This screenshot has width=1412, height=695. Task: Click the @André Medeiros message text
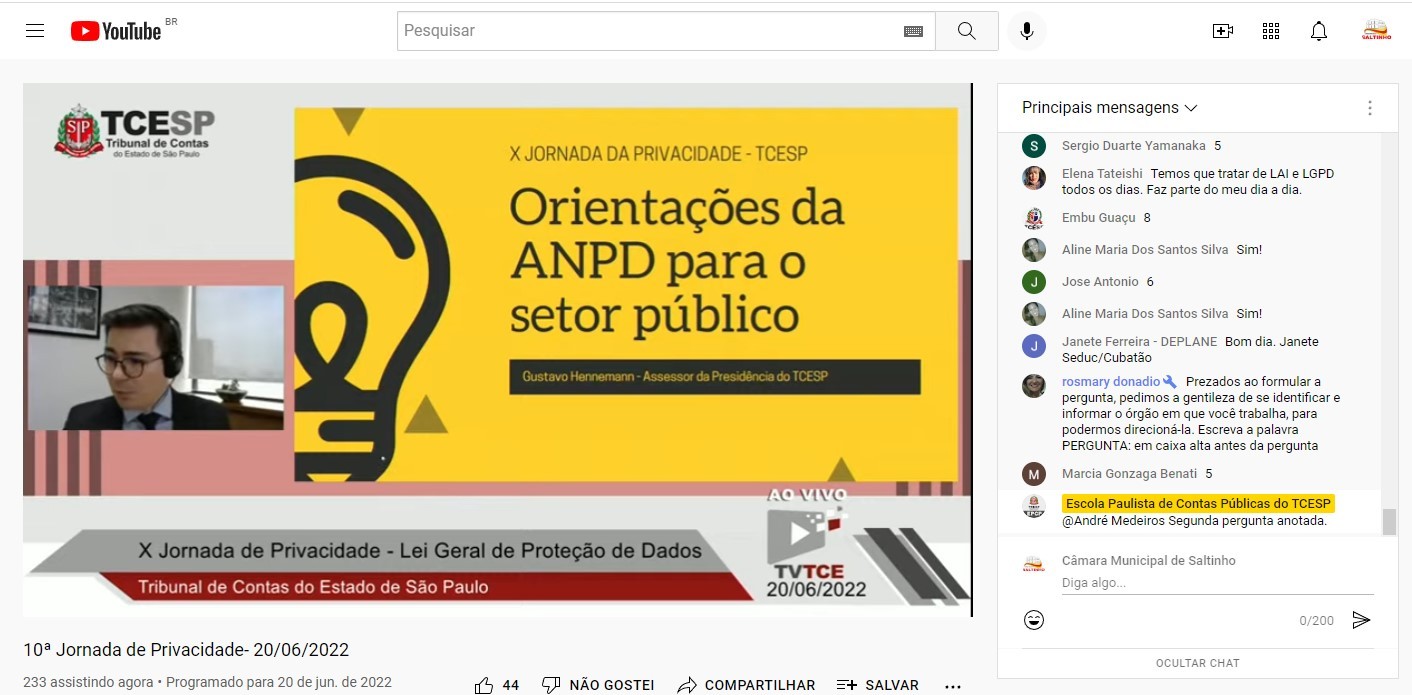click(x=1194, y=521)
